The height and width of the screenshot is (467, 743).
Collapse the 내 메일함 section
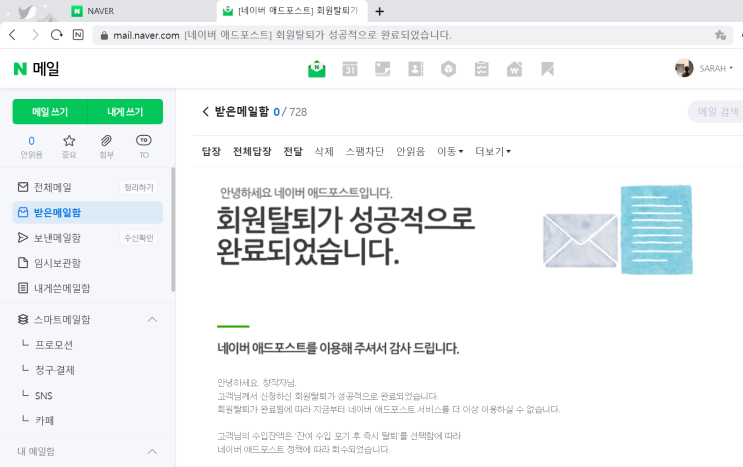pyautogui.click(x=152, y=451)
